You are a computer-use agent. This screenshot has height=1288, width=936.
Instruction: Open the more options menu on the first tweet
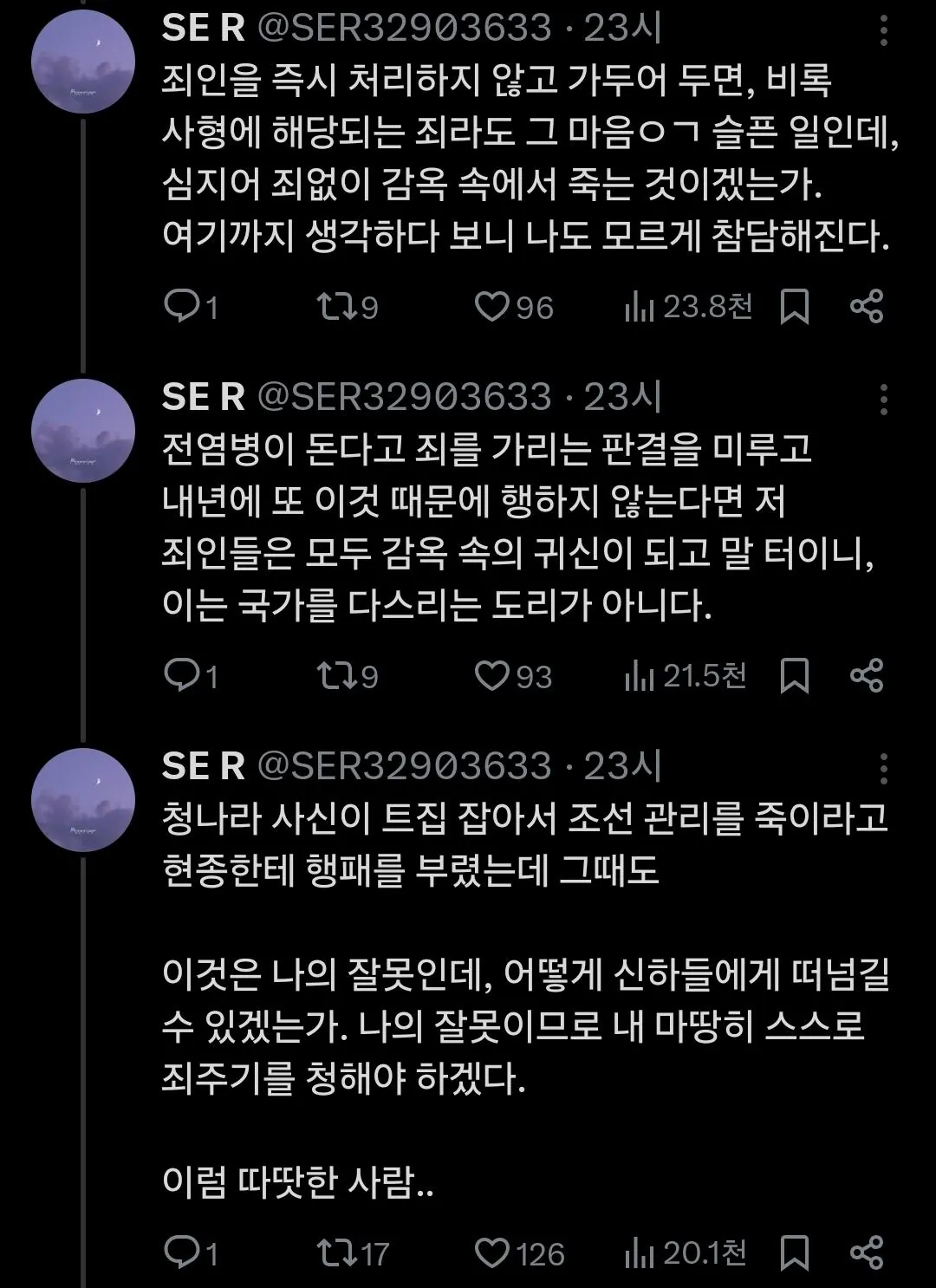[884, 33]
